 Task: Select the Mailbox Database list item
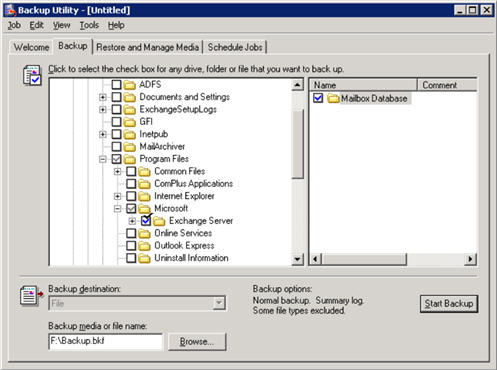[374, 98]
